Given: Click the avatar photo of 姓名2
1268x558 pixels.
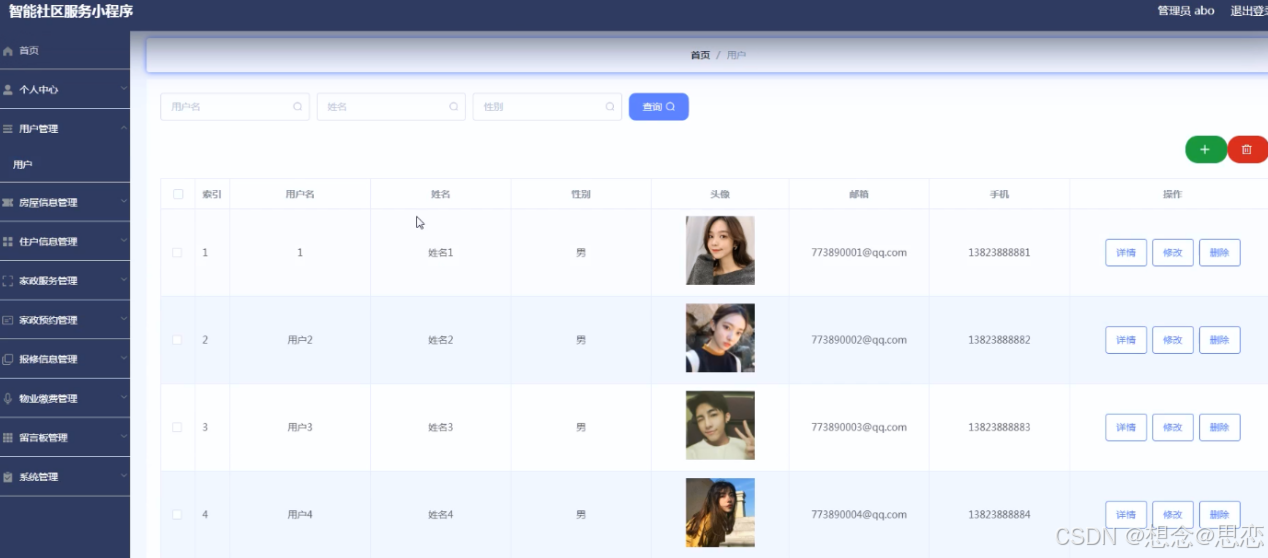Looking at the screenshot, I should click(x=720, y=338).
